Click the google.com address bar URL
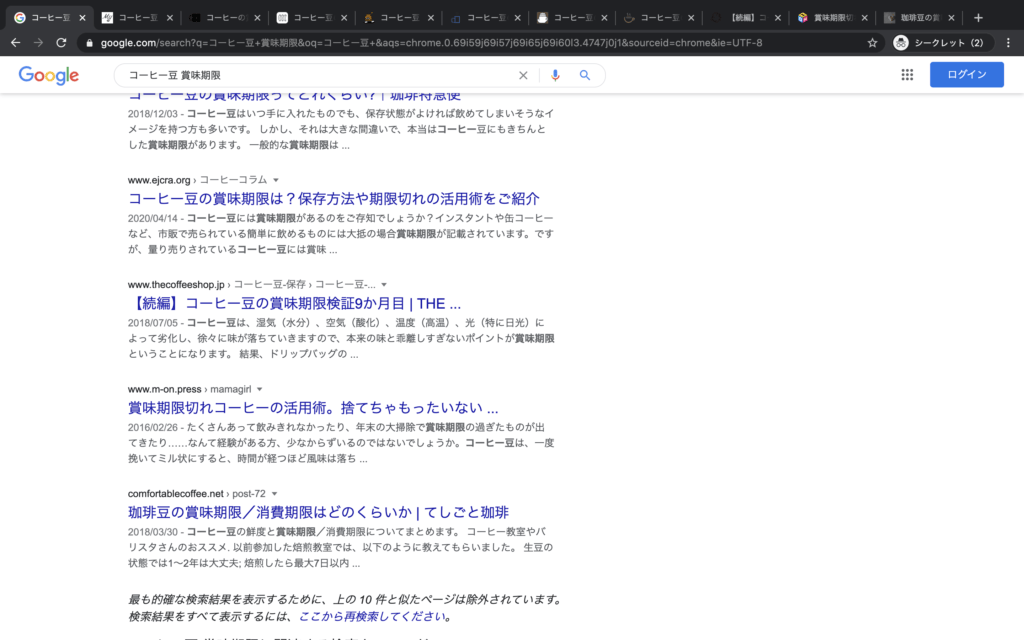Image resolution: width=1024 pixels, height=640 pixels. pyautogui.click(x=431, y=43)
